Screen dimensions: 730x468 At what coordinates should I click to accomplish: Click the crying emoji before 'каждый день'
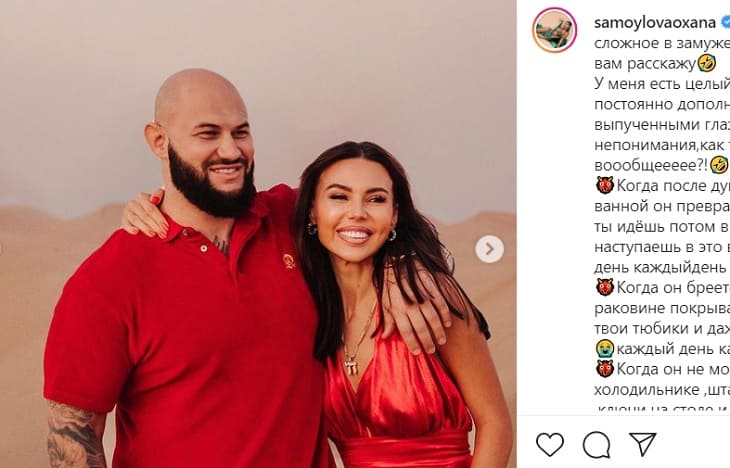604,348
